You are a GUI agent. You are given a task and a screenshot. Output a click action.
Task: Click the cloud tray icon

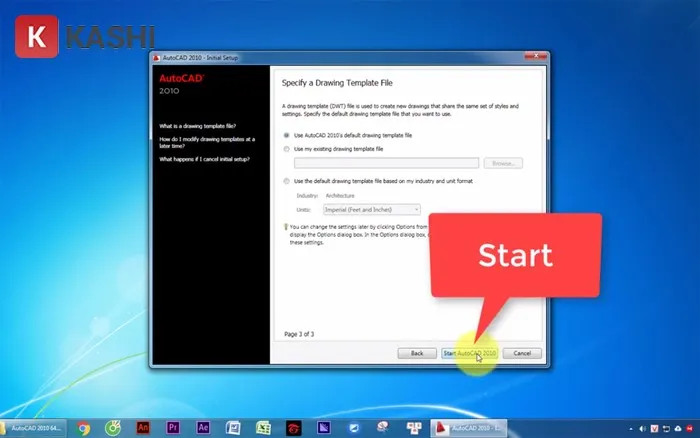tap(678, 429)
